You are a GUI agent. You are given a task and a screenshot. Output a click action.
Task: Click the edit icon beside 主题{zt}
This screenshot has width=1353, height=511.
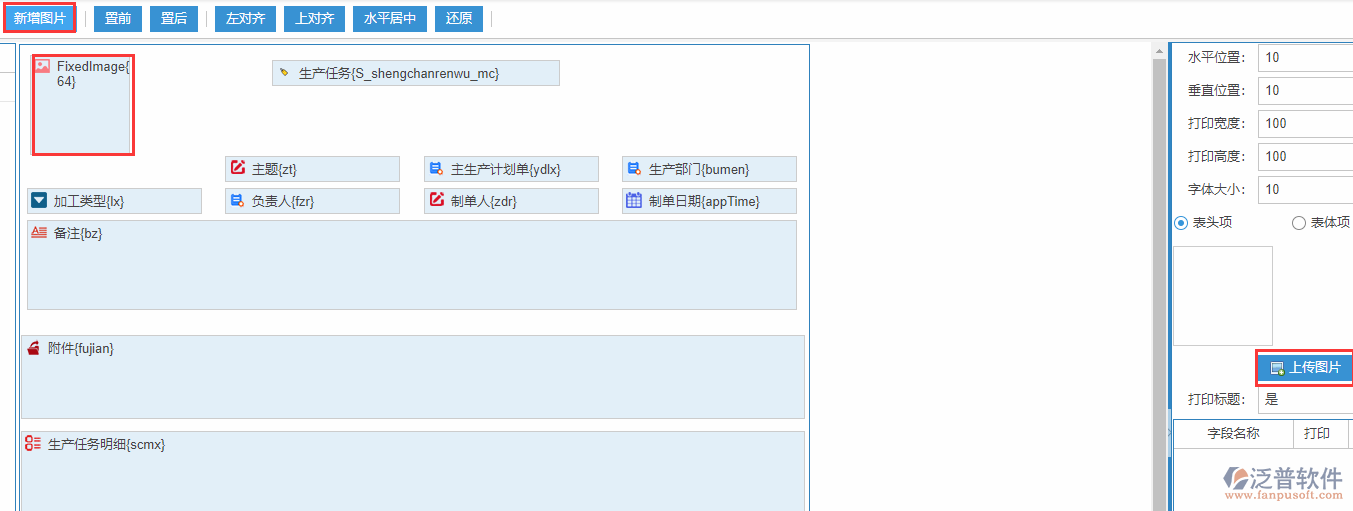point(238,168)
